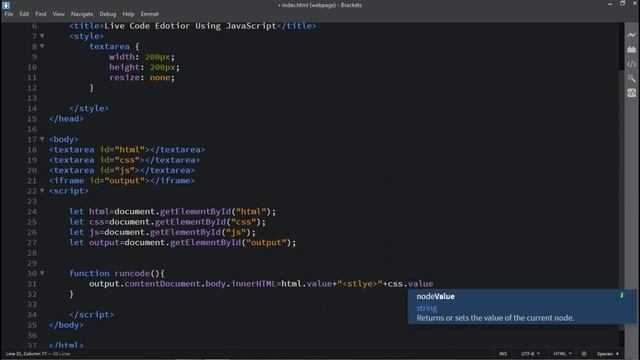The height and width of the screenshot is (360, 640).
Task: Click the bottom-most icon in right toolbar
Action: tap(631, 93)
